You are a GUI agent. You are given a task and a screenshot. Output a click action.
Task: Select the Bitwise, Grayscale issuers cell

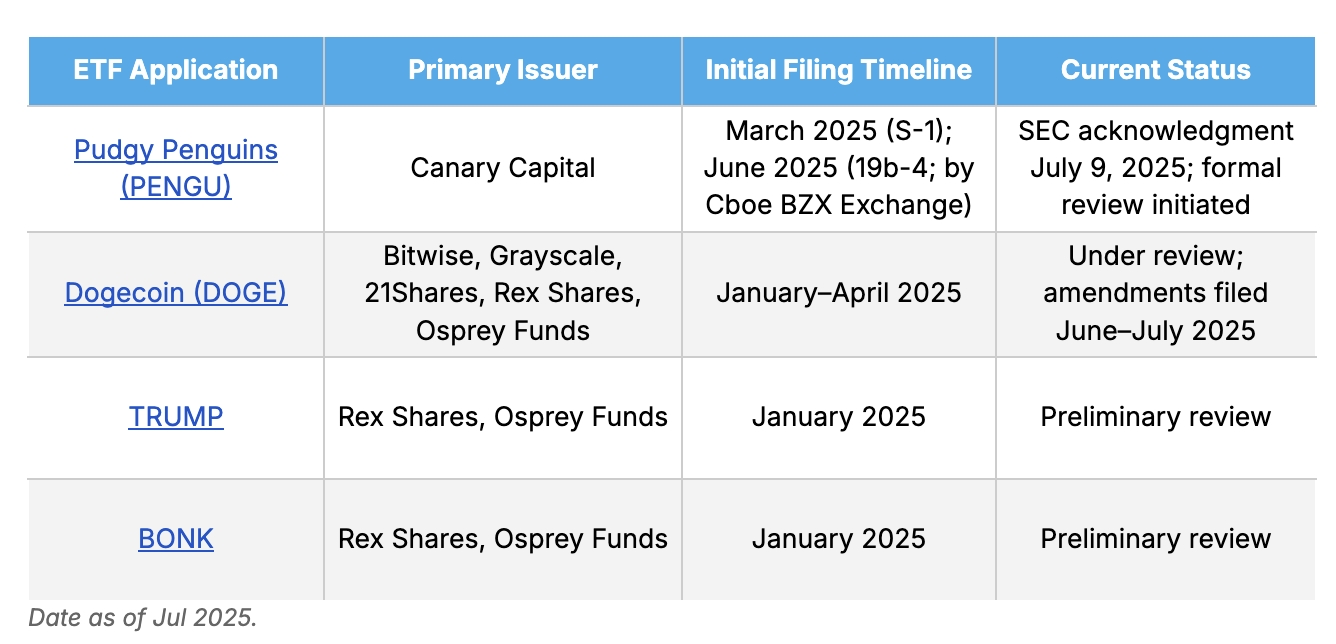[503, 294]
